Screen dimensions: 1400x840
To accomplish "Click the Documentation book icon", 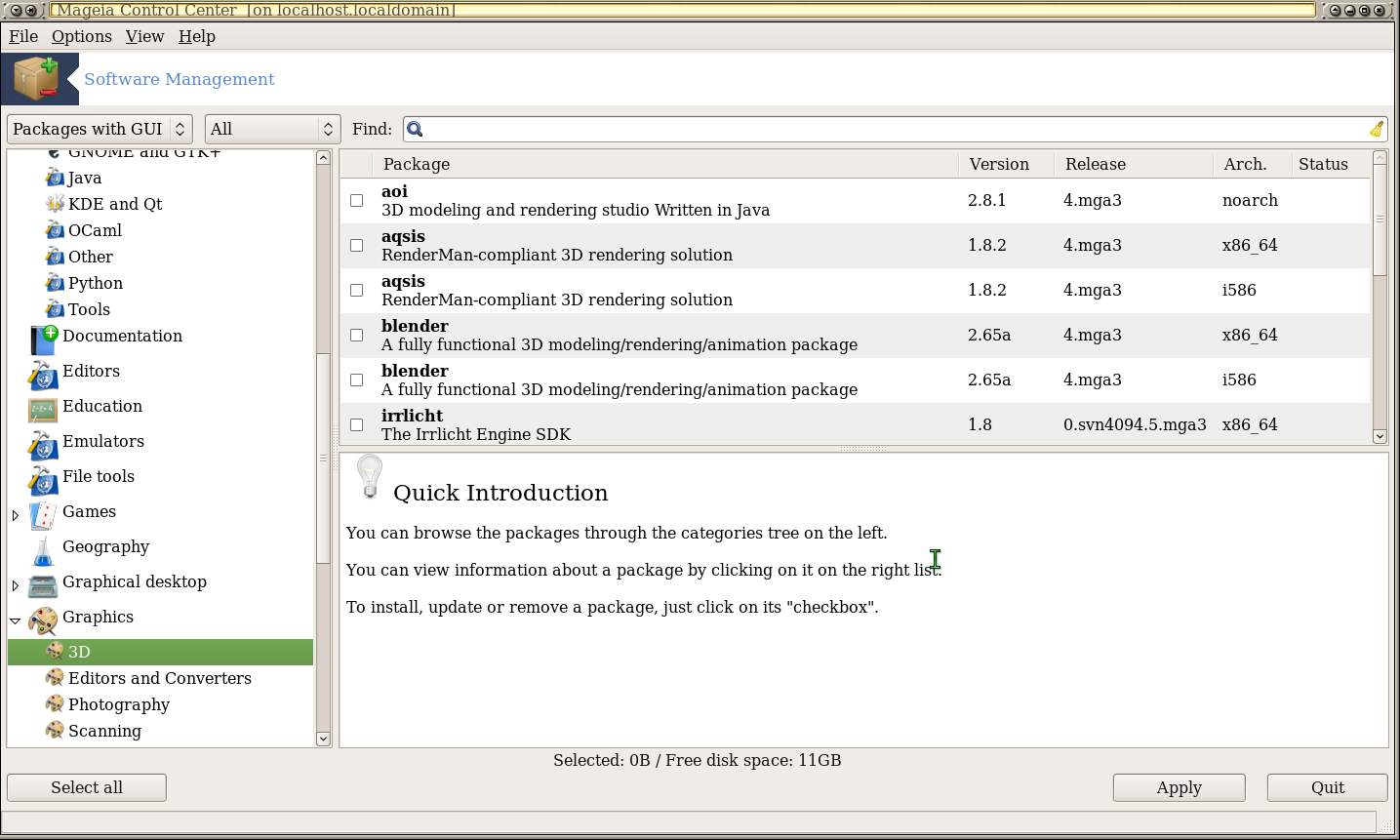I will 44,340.
